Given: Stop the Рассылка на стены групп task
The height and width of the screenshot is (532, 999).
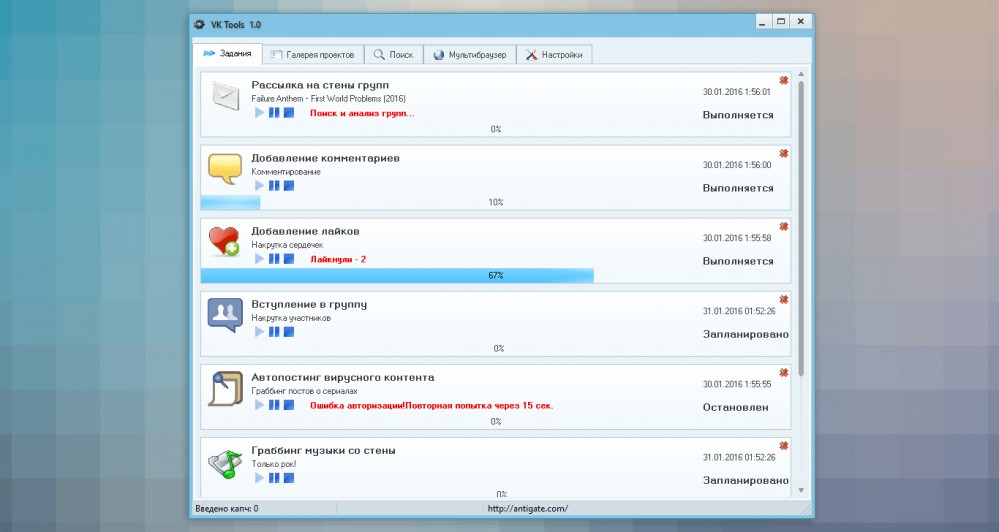Looking at the screenshot, I should (289, 113).
